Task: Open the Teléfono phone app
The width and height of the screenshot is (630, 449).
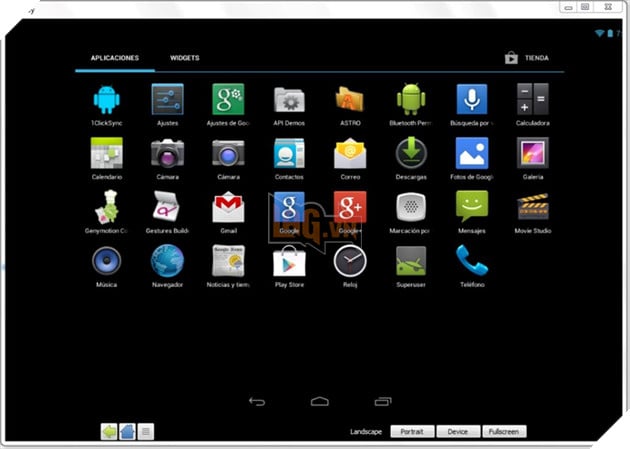Action: [x=472, y=260]
